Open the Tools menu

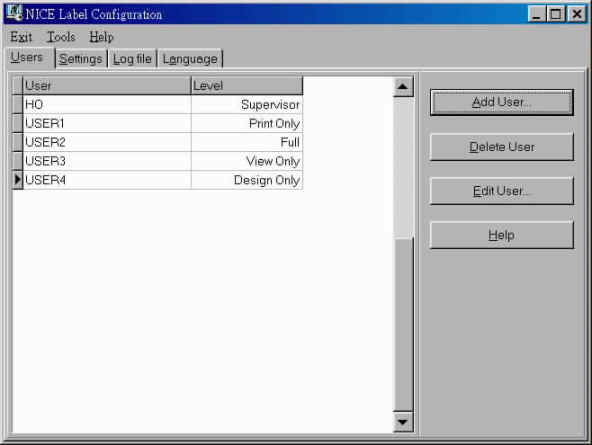coord(61,37)
